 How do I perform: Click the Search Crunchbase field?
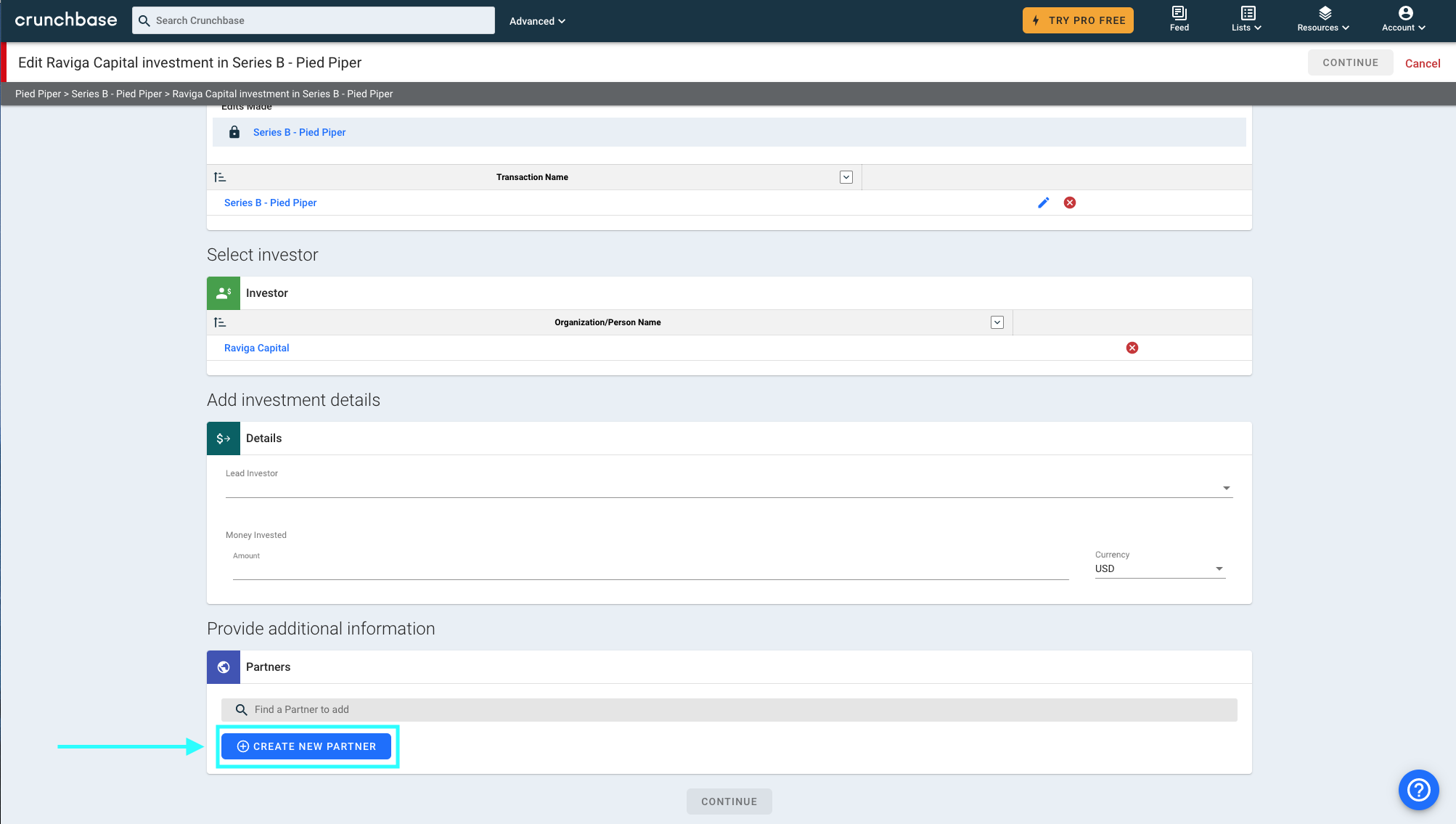(x=314, y=20)
